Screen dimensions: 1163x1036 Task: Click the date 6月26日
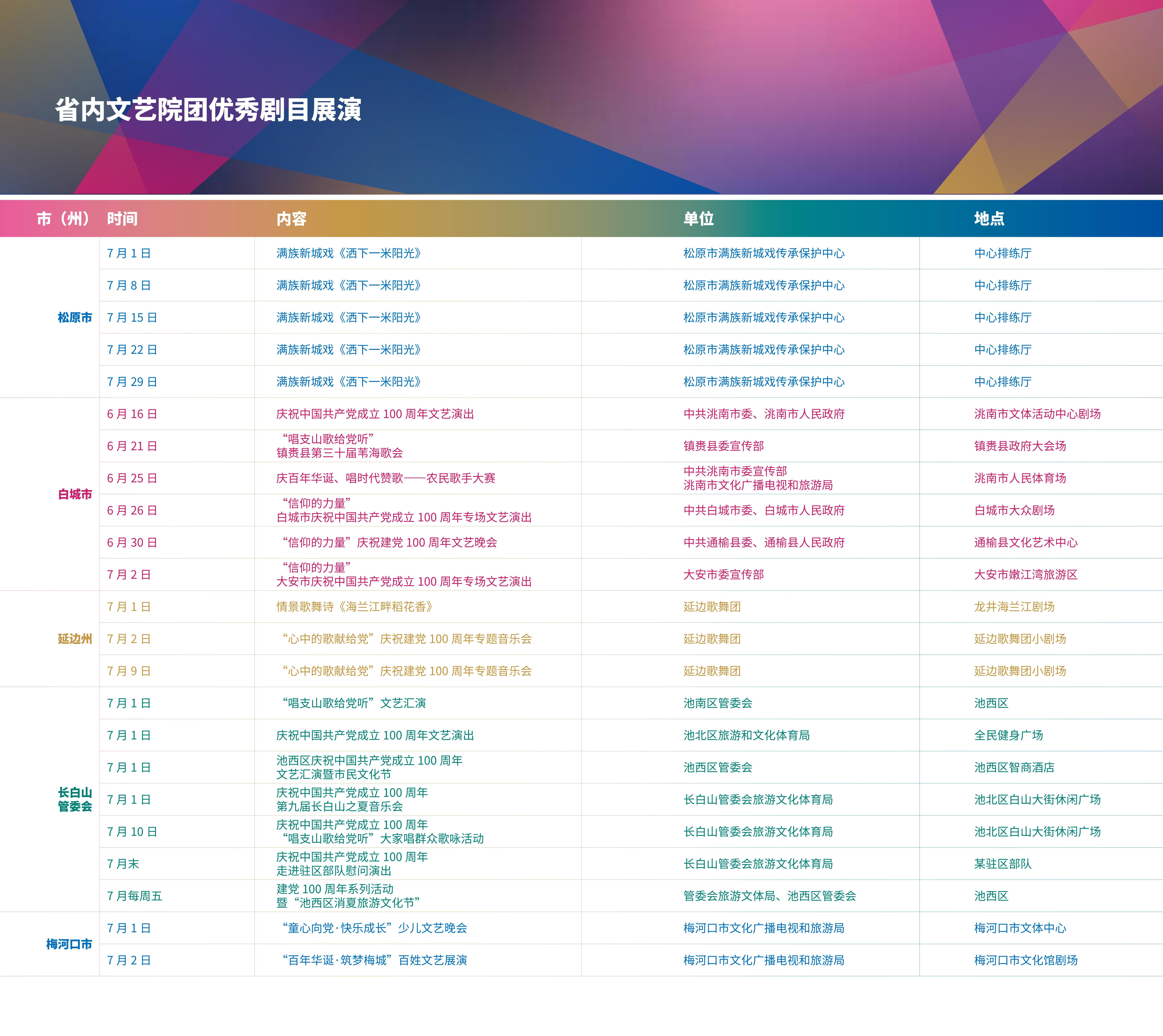[132, 511]
